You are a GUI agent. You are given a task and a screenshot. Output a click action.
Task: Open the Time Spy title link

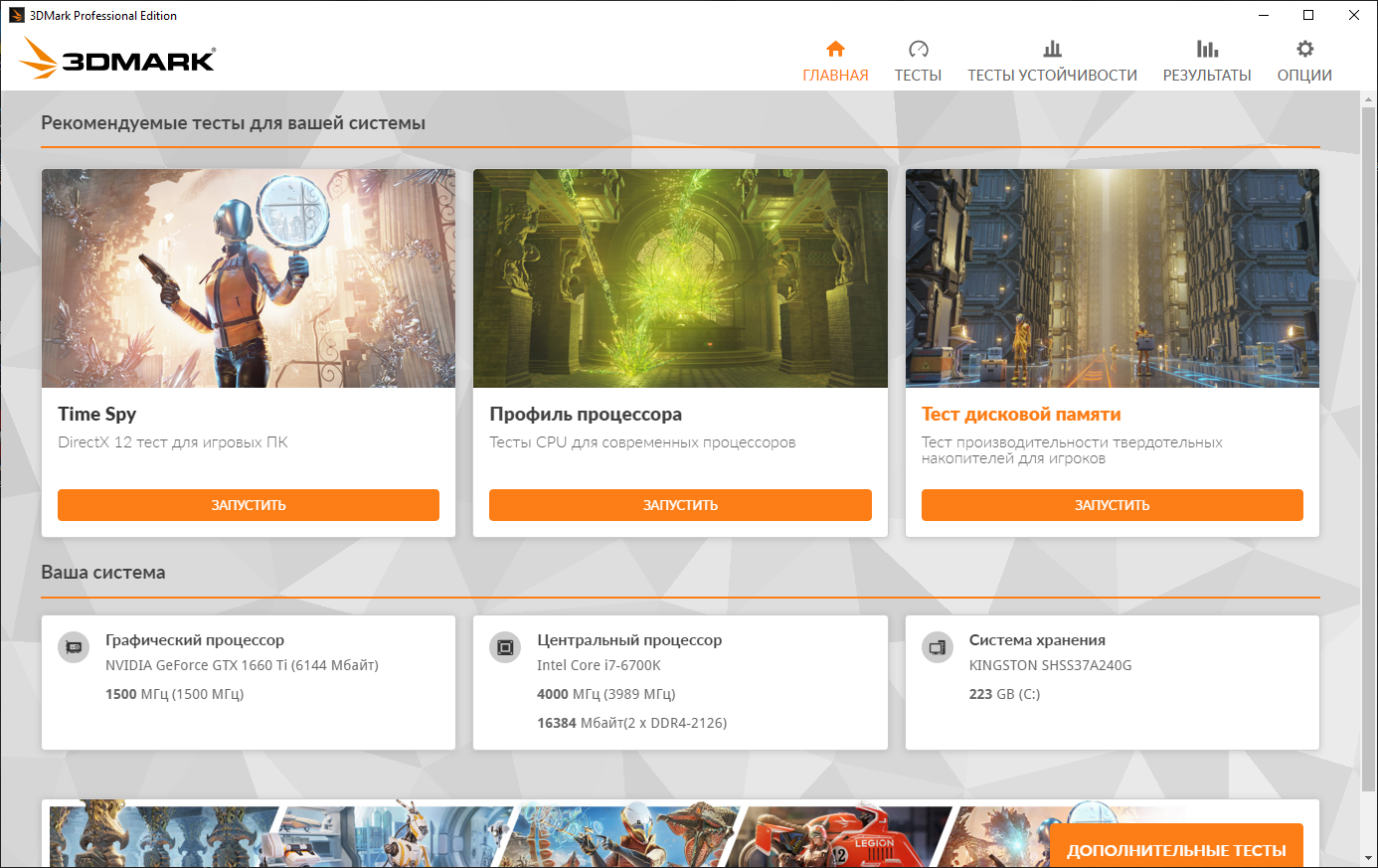(x=96, y=415)
